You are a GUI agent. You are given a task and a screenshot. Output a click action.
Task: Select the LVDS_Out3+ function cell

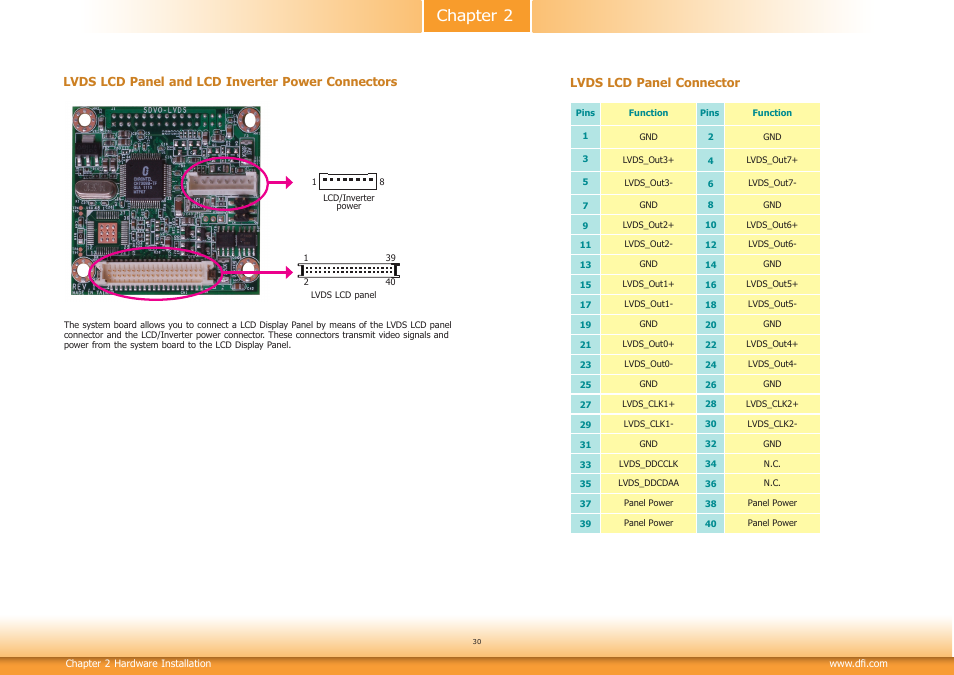[648, 160]
